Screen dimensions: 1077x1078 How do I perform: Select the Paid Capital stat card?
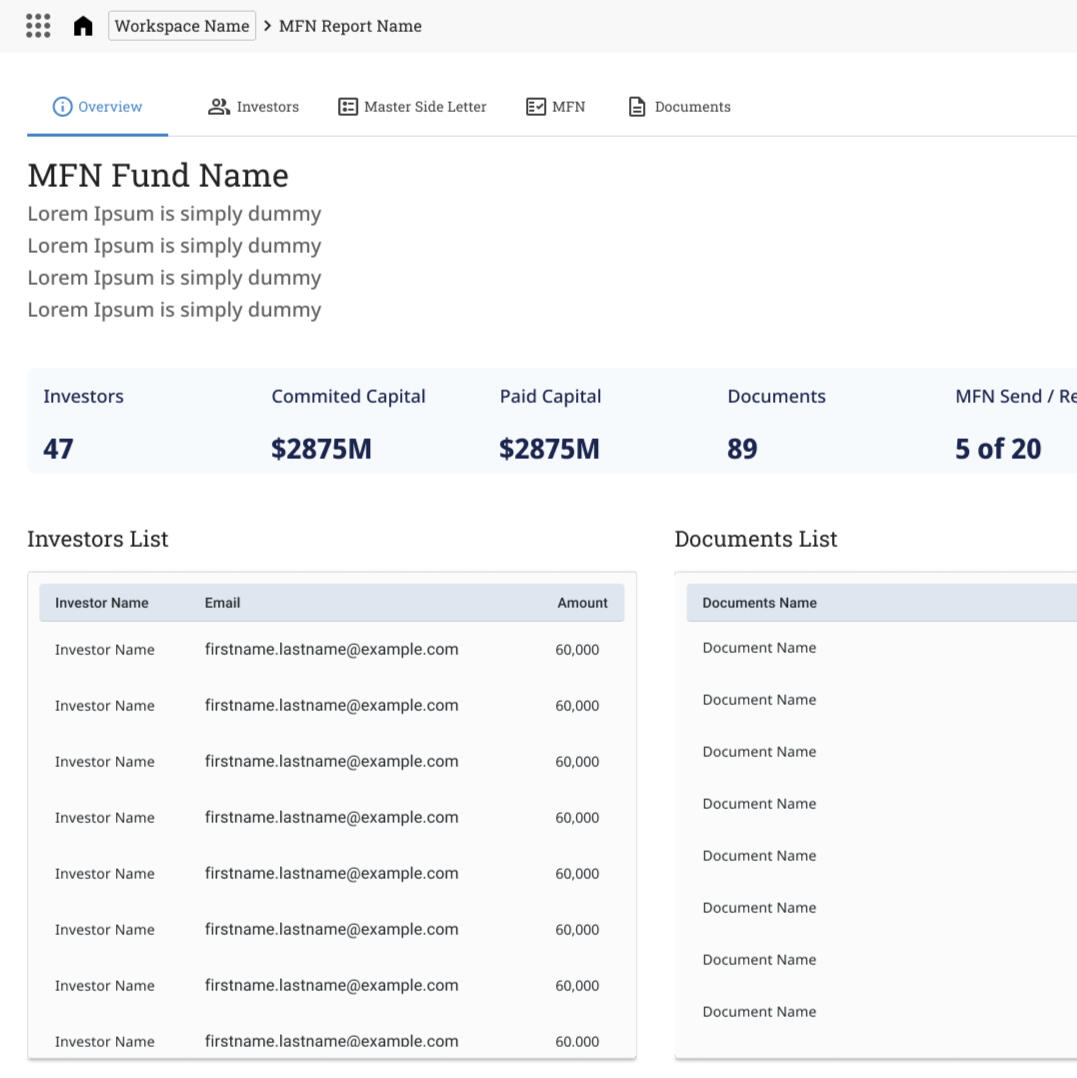(550, 422)
